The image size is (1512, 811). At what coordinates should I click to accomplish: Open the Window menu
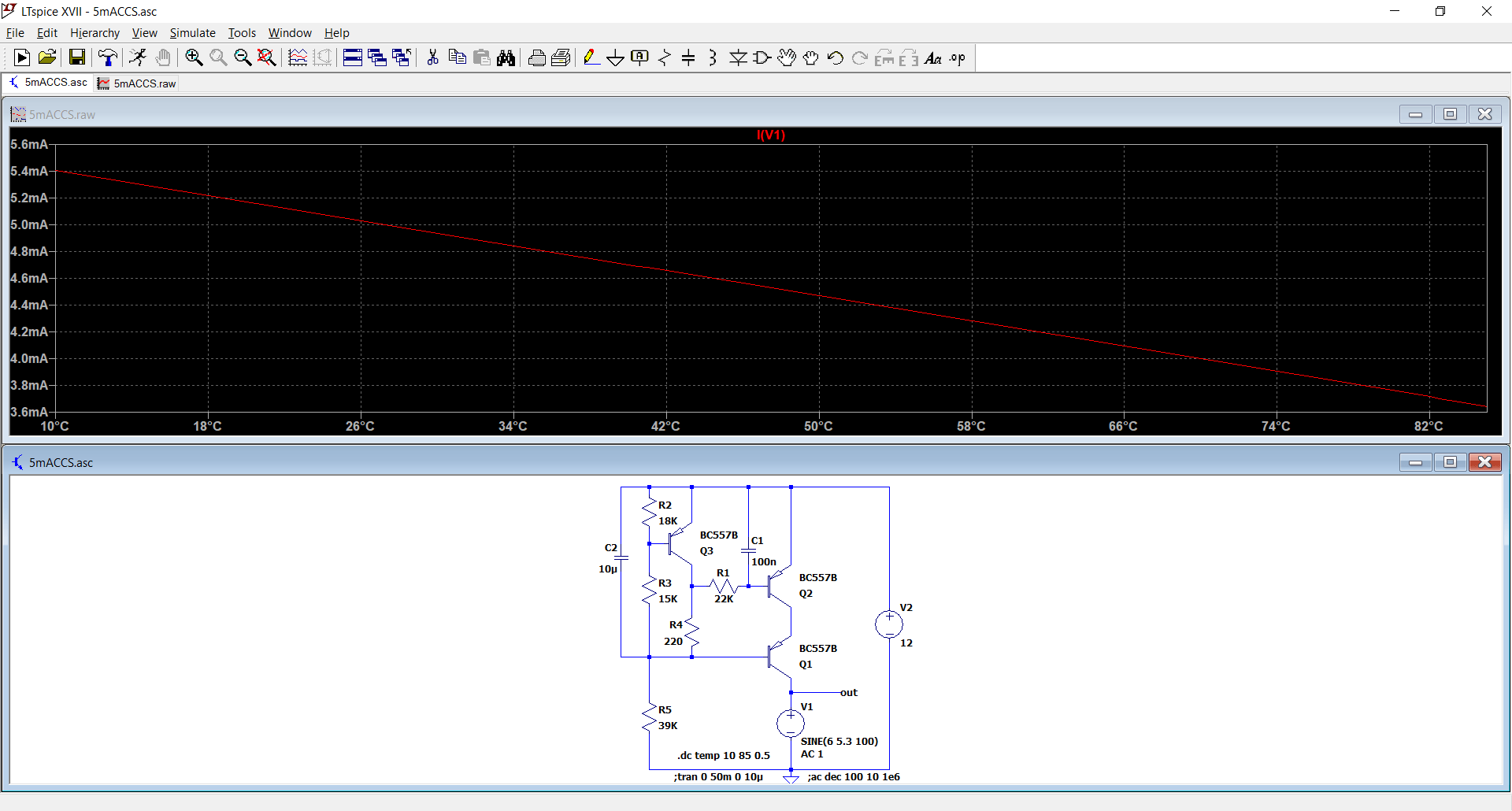pyautogui.click(x=290, y=32)
